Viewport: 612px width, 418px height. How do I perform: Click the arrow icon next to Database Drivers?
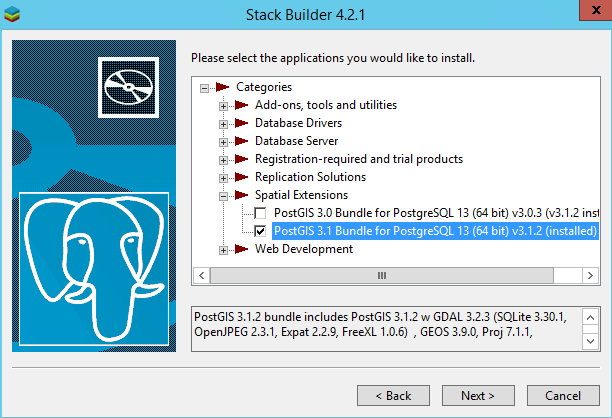click(242, 123)
